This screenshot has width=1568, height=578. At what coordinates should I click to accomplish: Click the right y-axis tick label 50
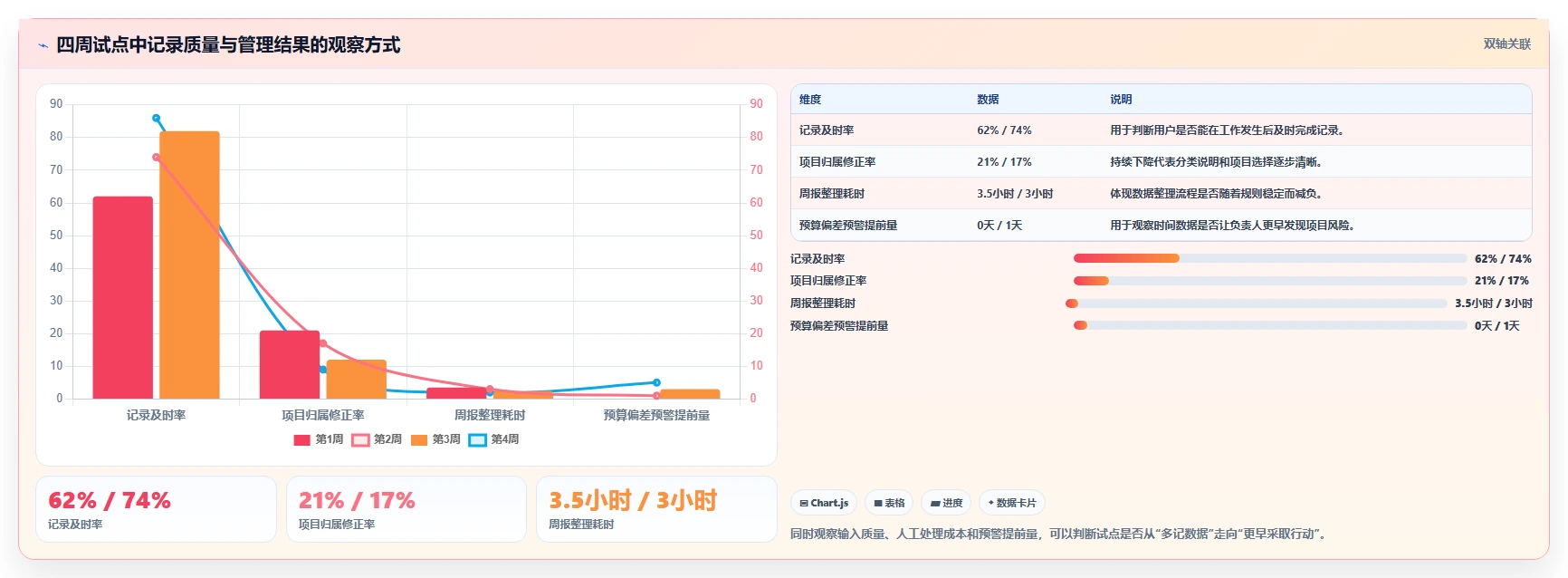(756, 235)
